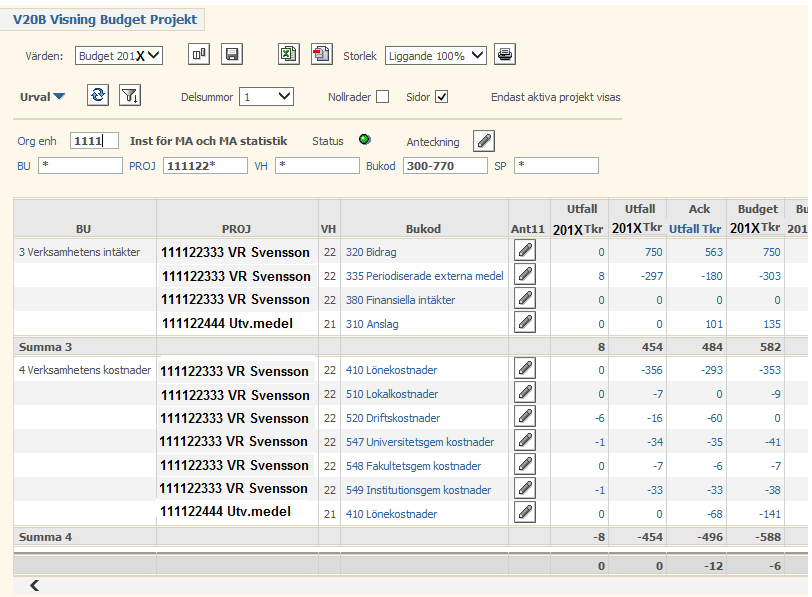Click the column layout icon beside Värden

[x=199, y=54]
